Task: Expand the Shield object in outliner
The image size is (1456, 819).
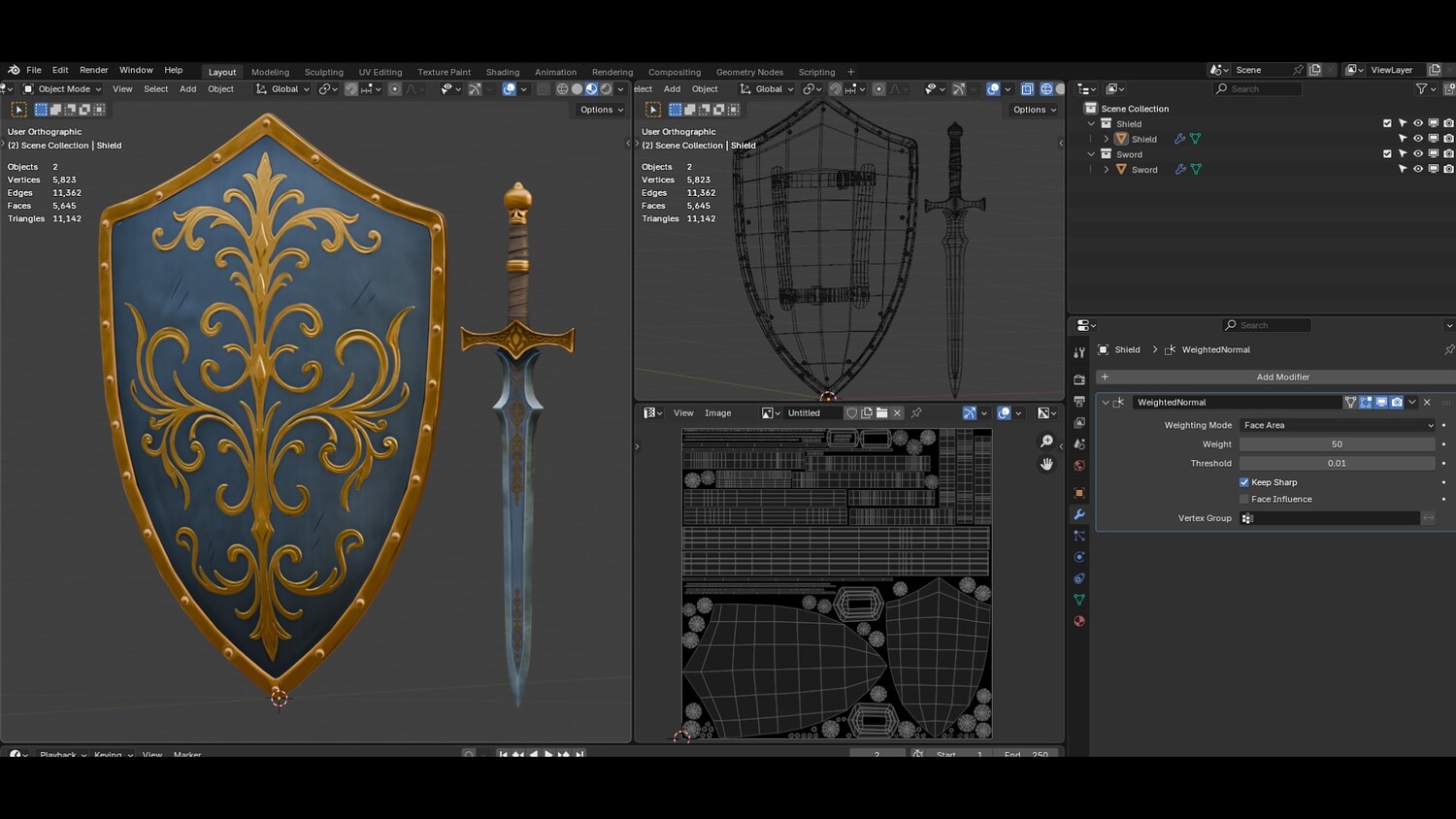Action: [1106, 139]
